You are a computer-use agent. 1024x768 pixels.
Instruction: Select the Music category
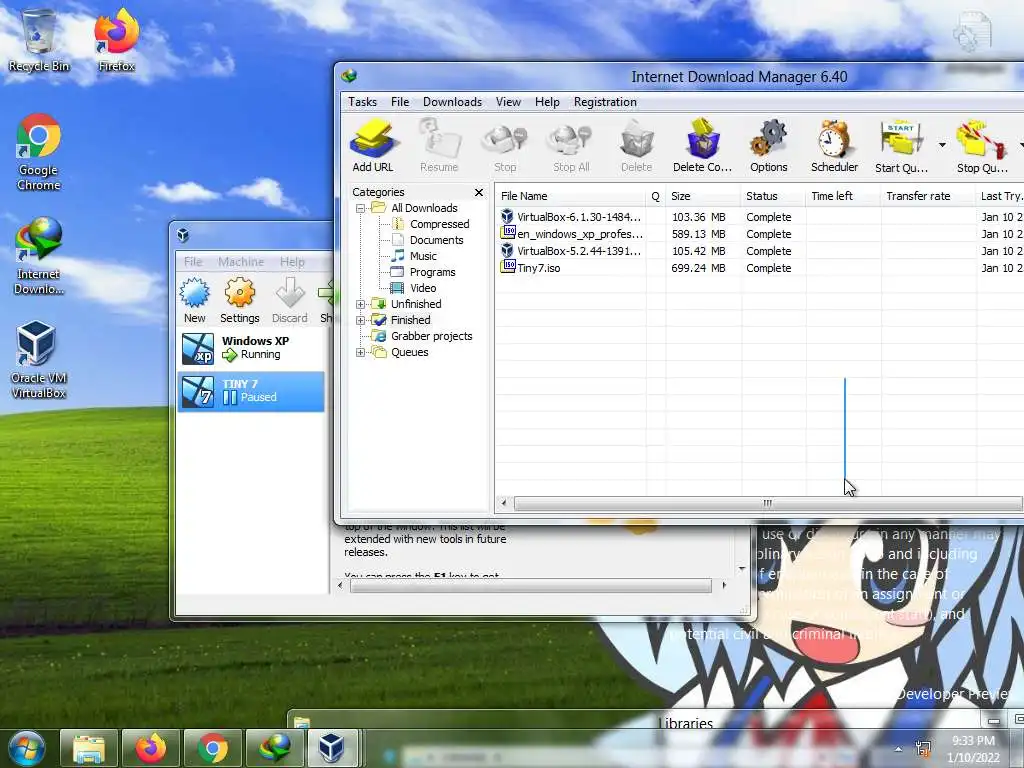[x=414, y=256]
